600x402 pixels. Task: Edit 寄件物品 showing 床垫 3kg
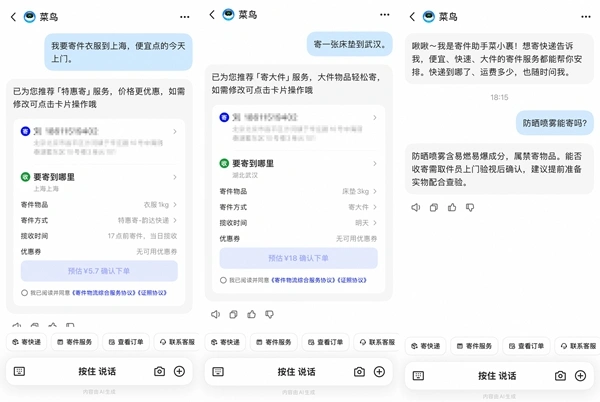(298, 191)
